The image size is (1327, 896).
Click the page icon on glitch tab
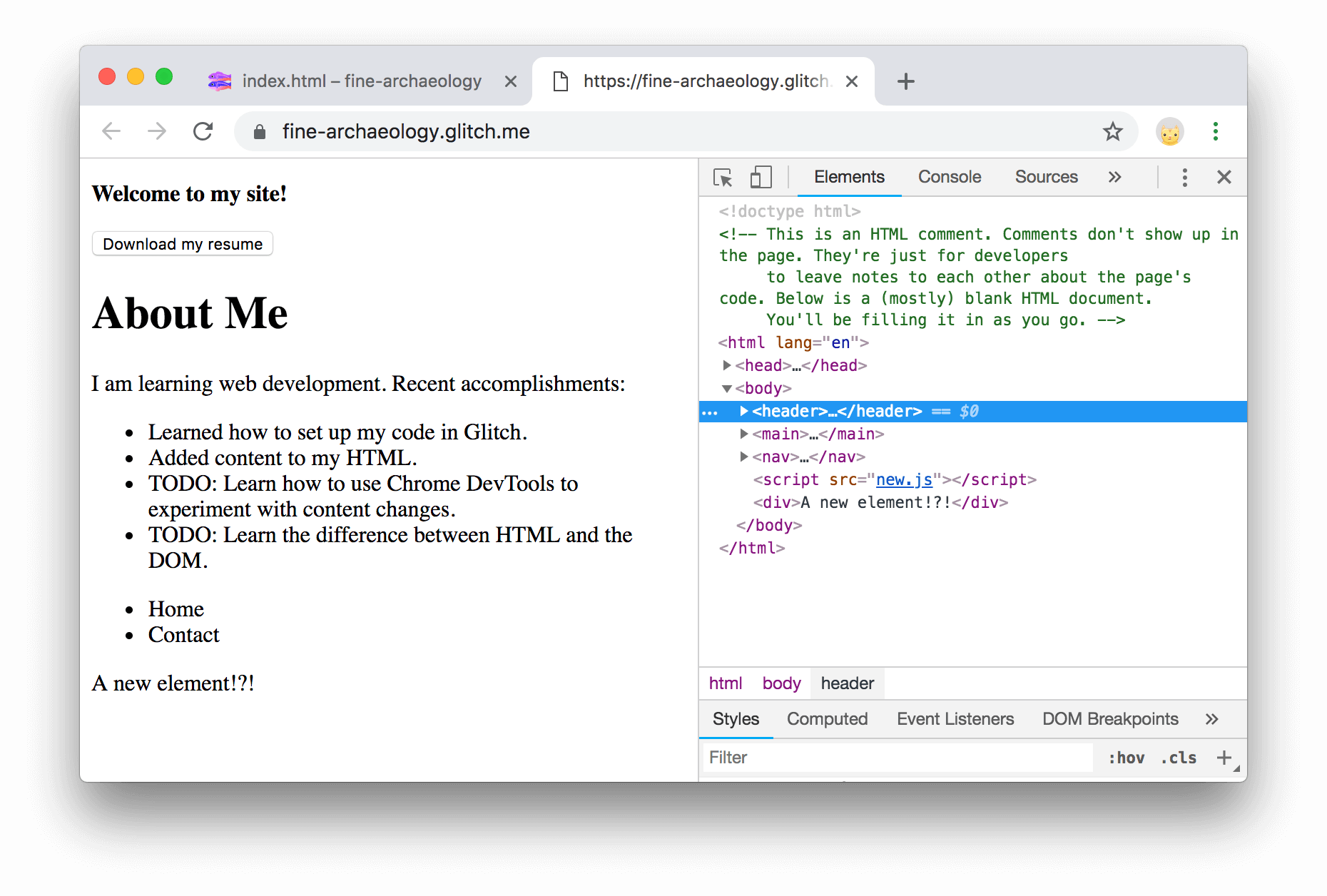coord(561,81)
